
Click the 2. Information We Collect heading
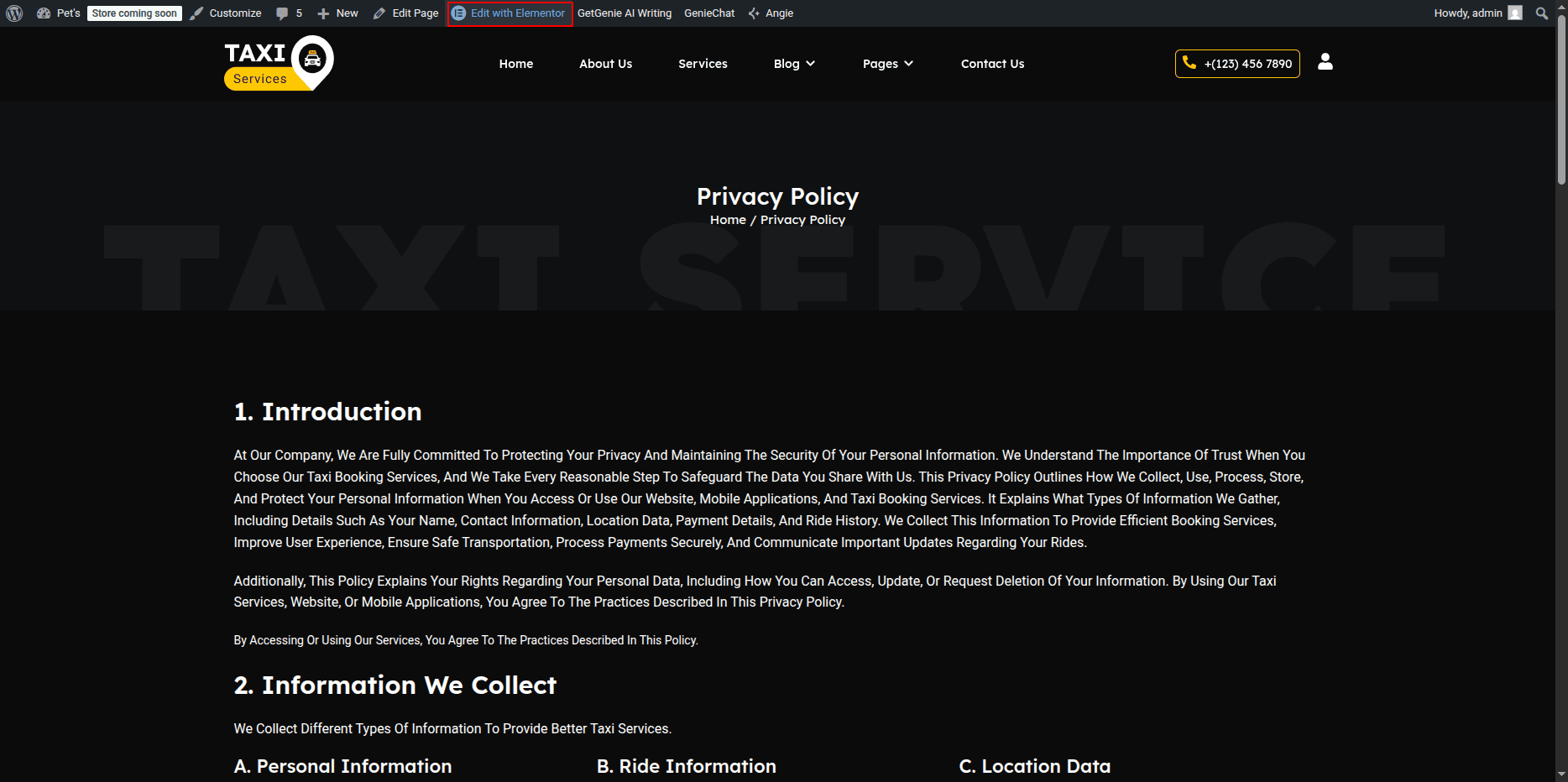pyautogui.click(x=395, y=686)
